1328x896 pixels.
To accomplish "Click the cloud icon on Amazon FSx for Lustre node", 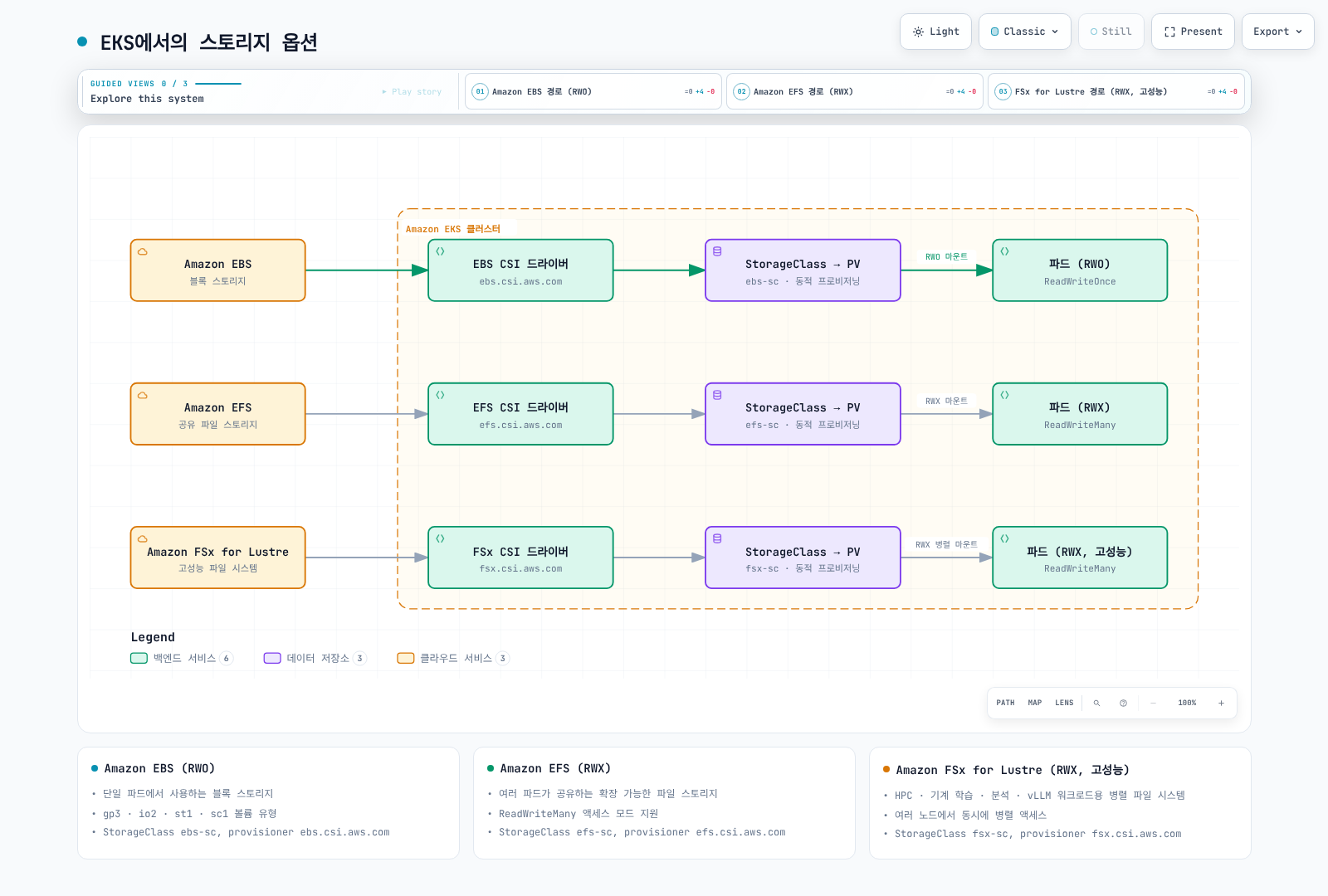I will click(x=143, y=538).
